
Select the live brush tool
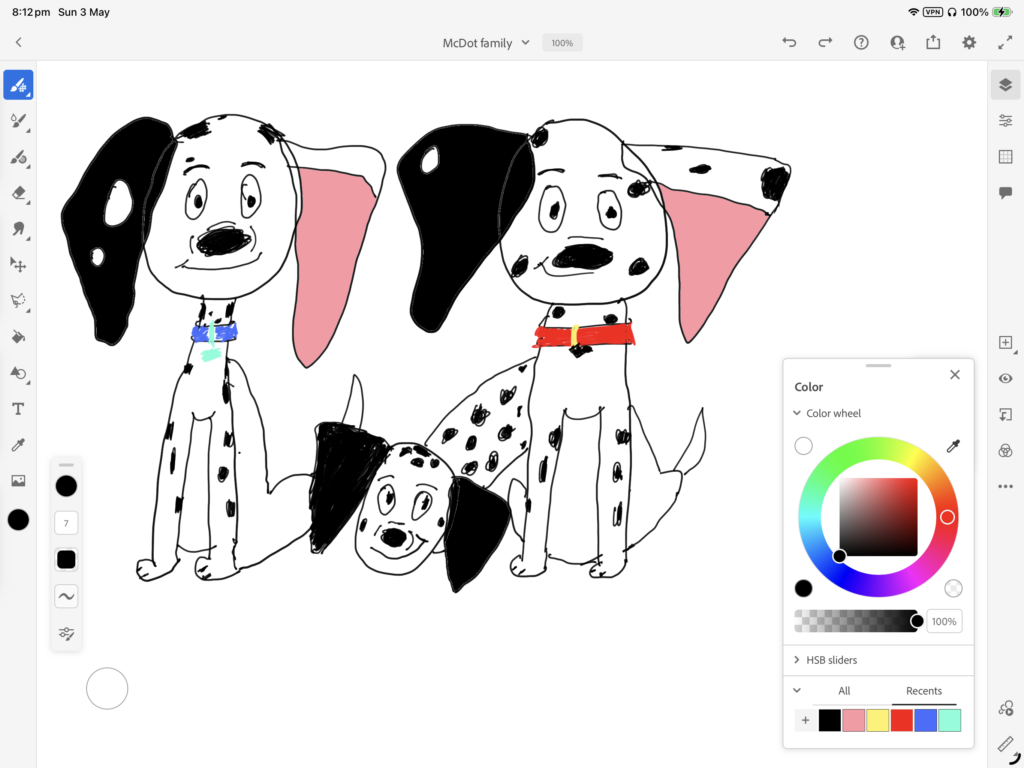tap(18, 121)
